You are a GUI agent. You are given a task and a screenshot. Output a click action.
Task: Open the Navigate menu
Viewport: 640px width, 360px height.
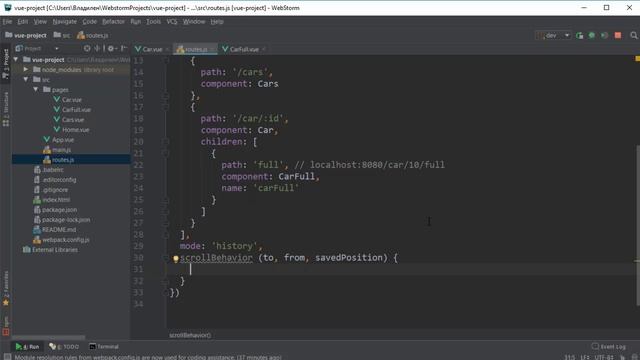pos(64,21)
